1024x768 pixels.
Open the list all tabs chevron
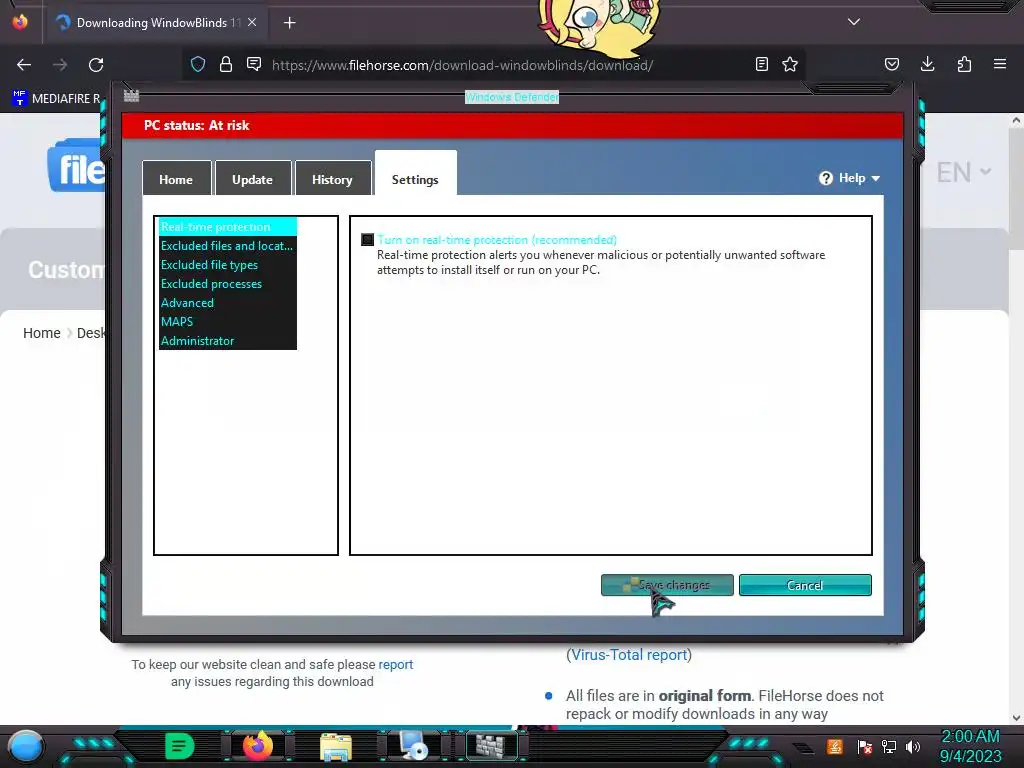coord(854,22)
